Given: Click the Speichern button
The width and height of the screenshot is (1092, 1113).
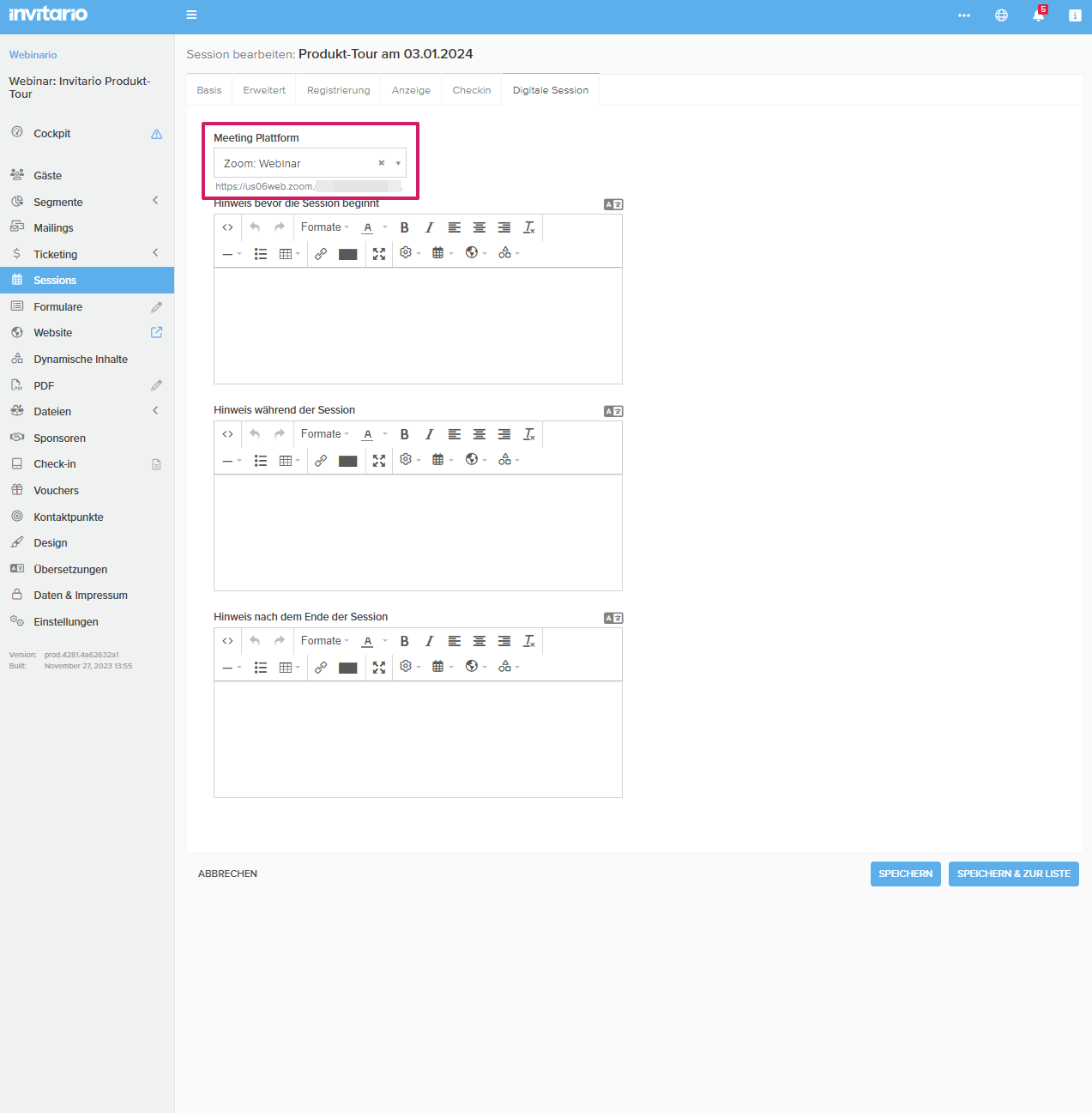Looking at the screenshot, I should (x=905, y=874).
